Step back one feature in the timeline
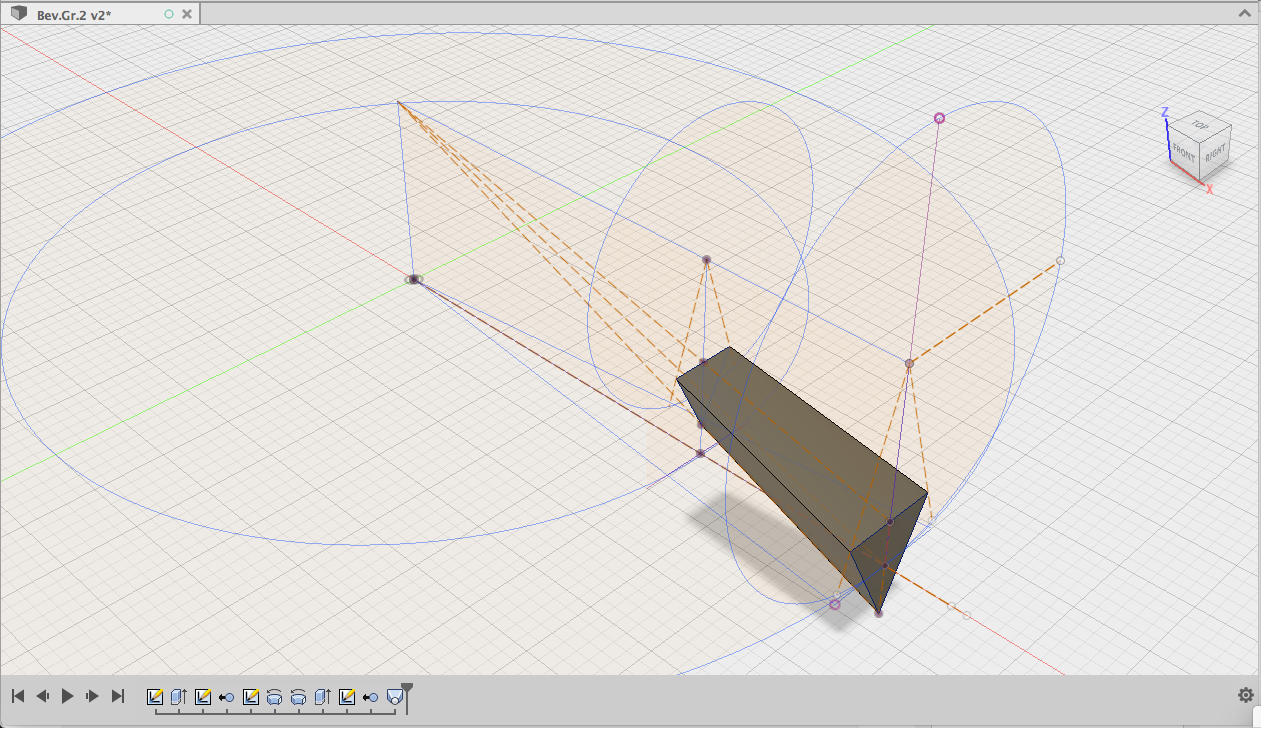This screenshot has width=1261, height=729. pyautogui.click(x=43, y=696)
